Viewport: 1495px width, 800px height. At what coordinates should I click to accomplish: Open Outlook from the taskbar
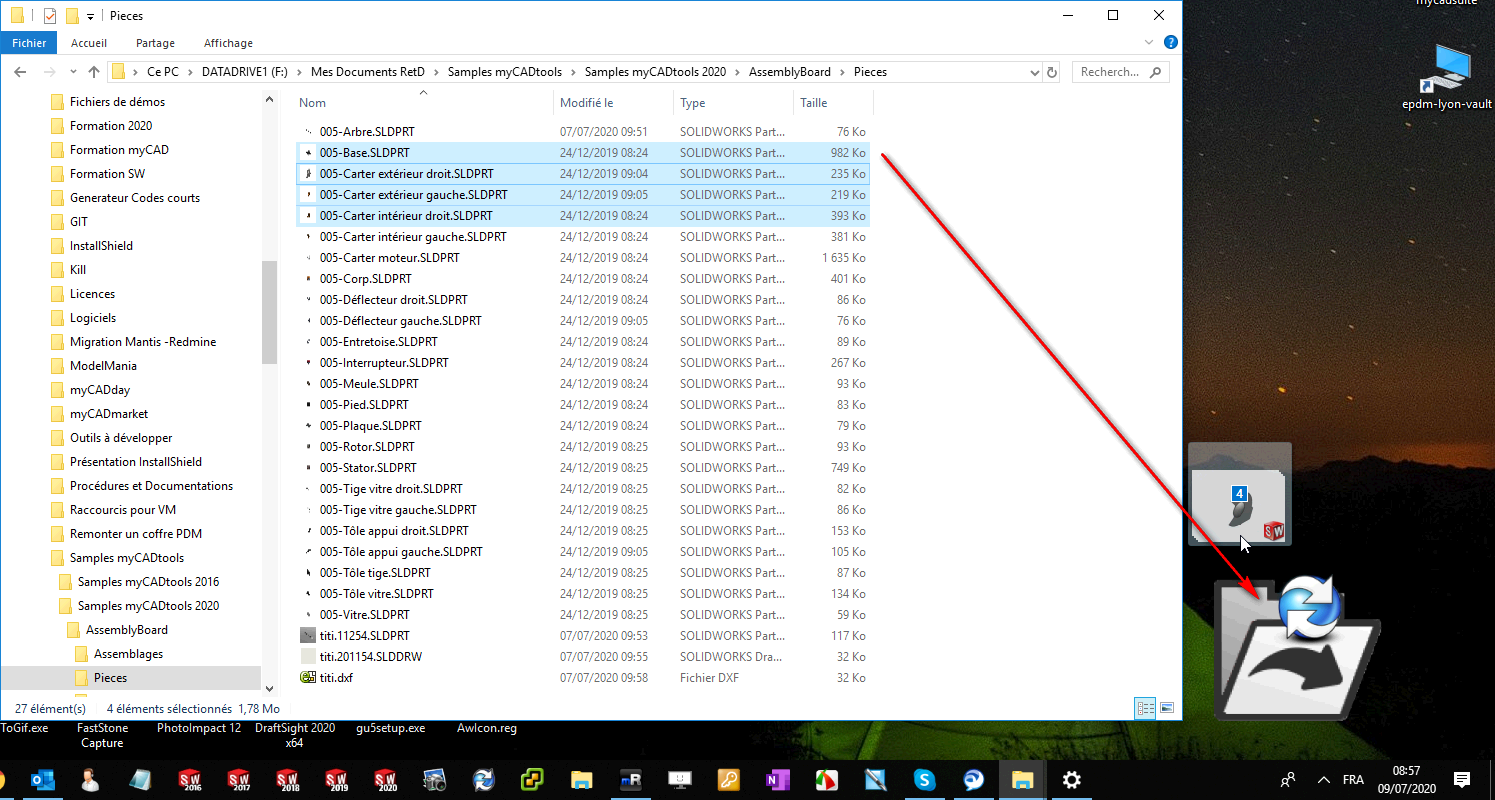(43, 780)
